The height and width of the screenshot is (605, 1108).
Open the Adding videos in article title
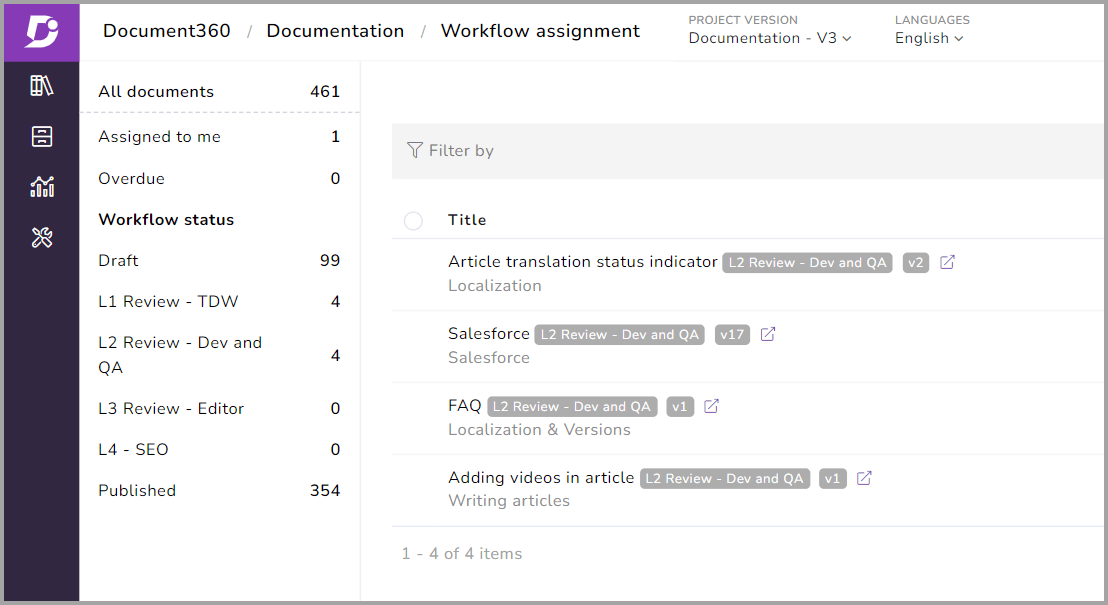pyautogui.click(x=541, y=478)
